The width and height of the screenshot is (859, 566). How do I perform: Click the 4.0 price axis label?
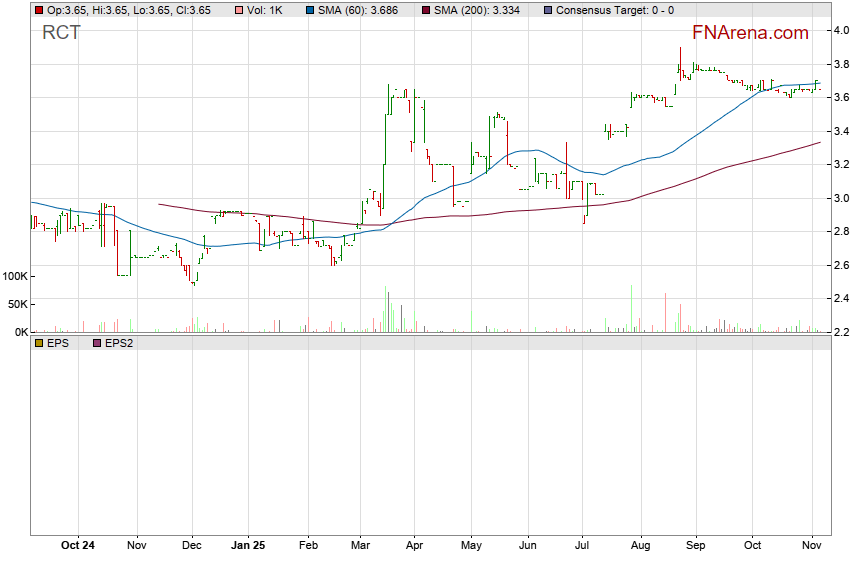[842, 30]
